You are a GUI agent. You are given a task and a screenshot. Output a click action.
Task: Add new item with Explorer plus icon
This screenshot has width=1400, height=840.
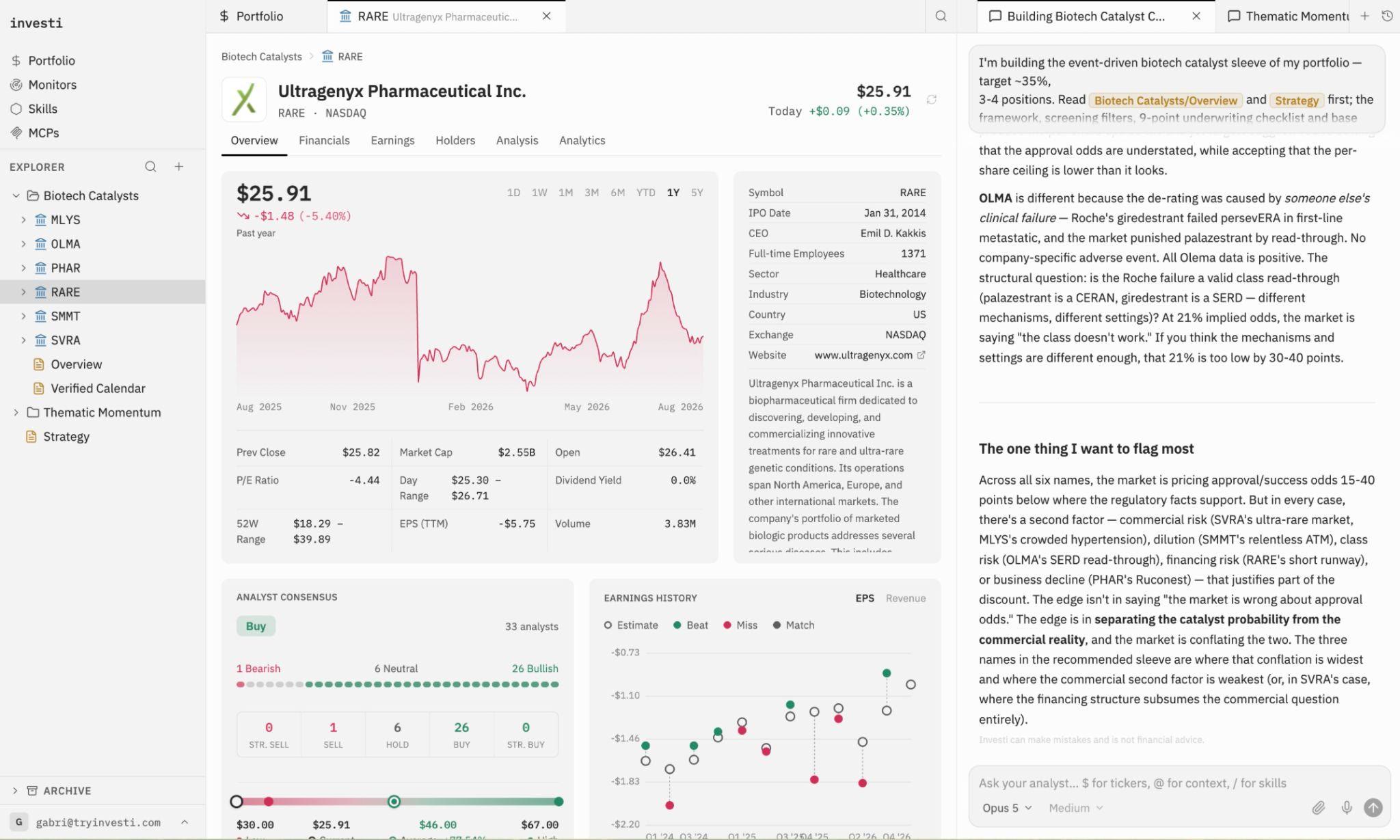[x=178, y=167]
